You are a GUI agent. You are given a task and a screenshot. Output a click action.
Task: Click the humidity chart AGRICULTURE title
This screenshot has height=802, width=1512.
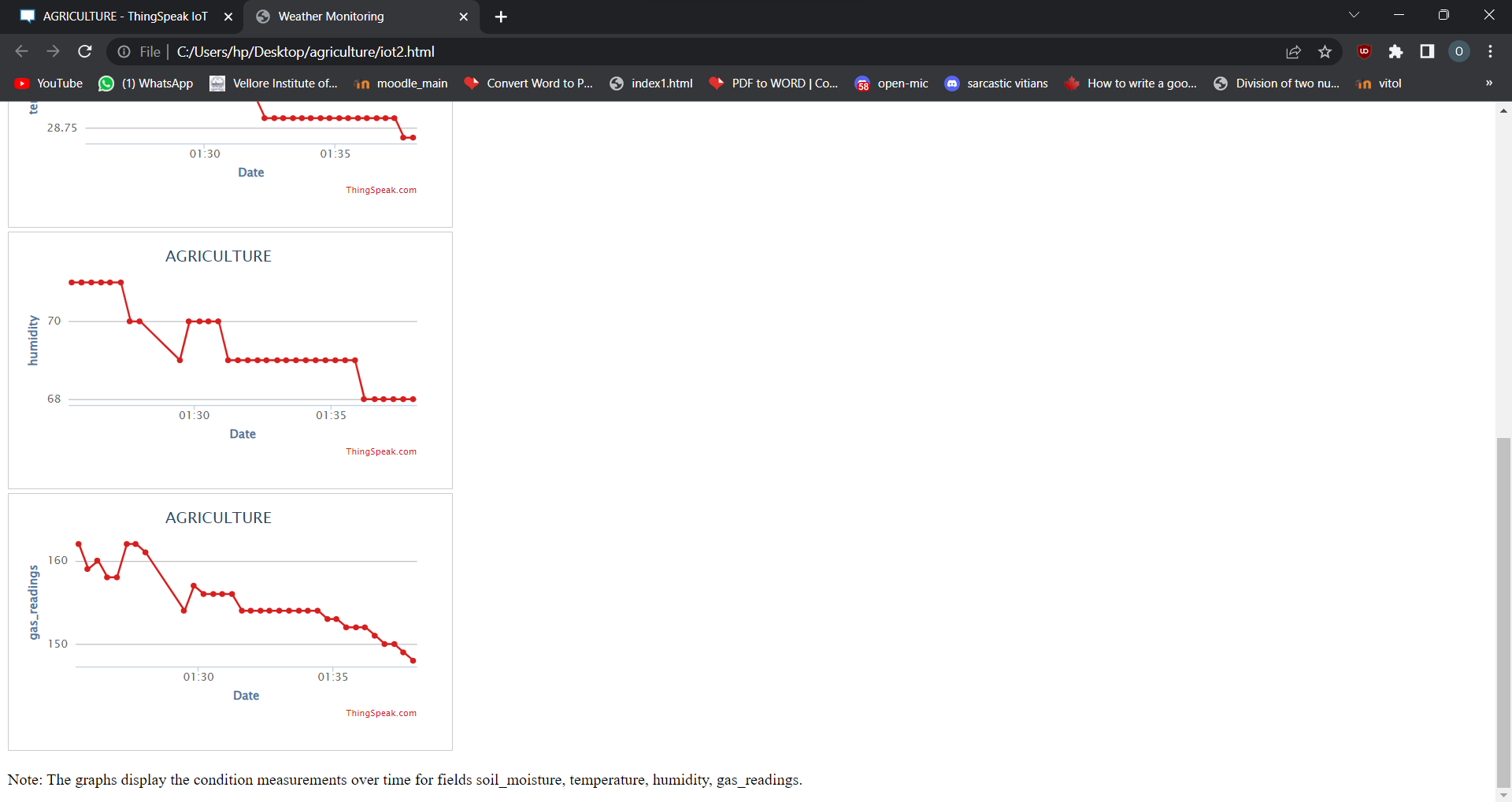pyautogui.click(x=218, y=256)
